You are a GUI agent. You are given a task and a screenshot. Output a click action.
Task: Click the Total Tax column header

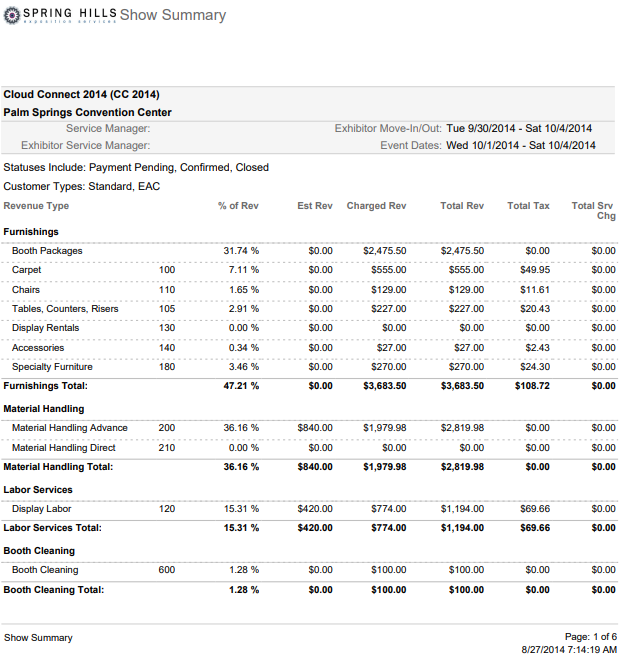coord(528,206)
